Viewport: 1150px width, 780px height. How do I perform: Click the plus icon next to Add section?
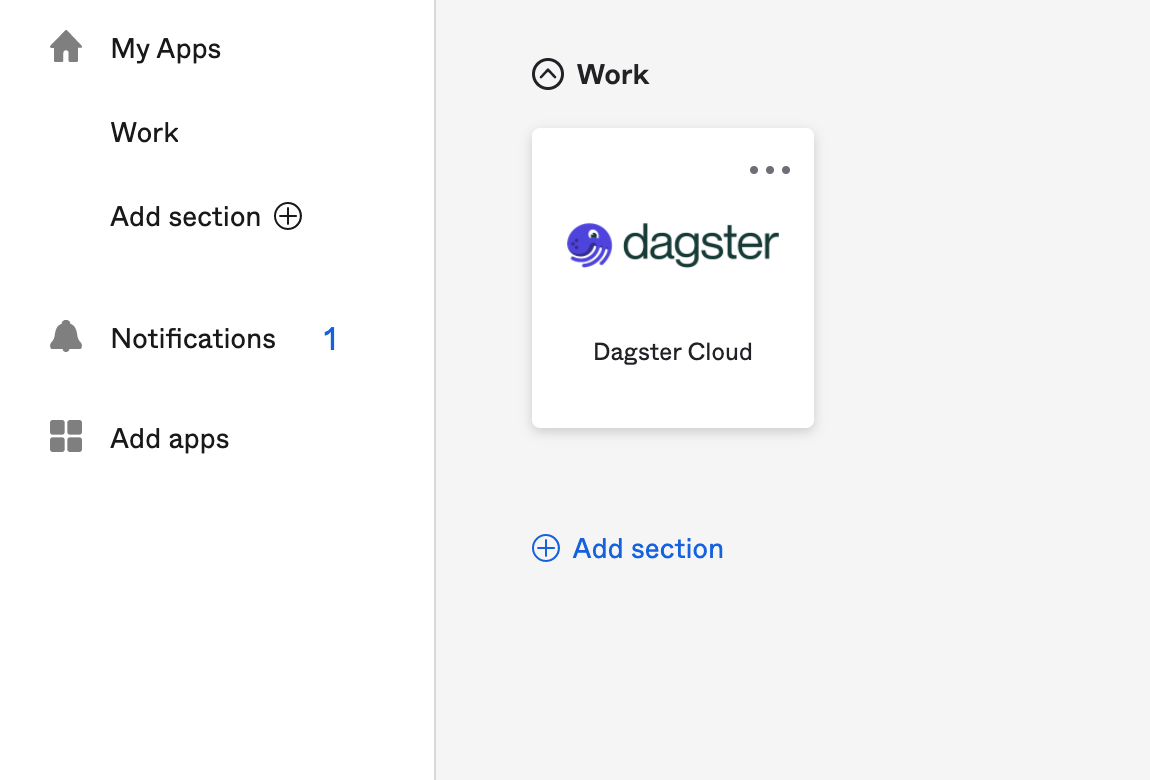tap(288, 216)
